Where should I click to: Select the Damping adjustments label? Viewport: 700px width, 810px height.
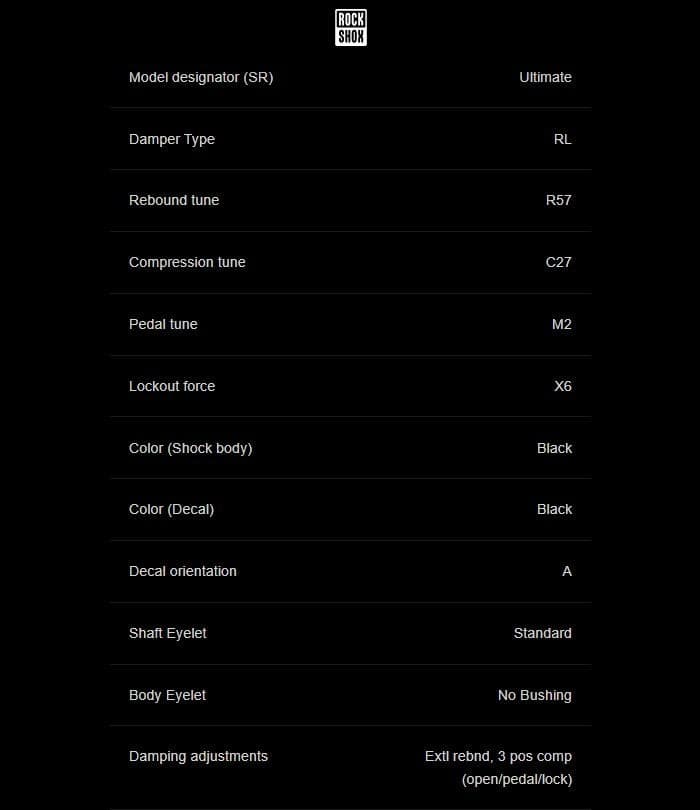click(x=198, y=756)
